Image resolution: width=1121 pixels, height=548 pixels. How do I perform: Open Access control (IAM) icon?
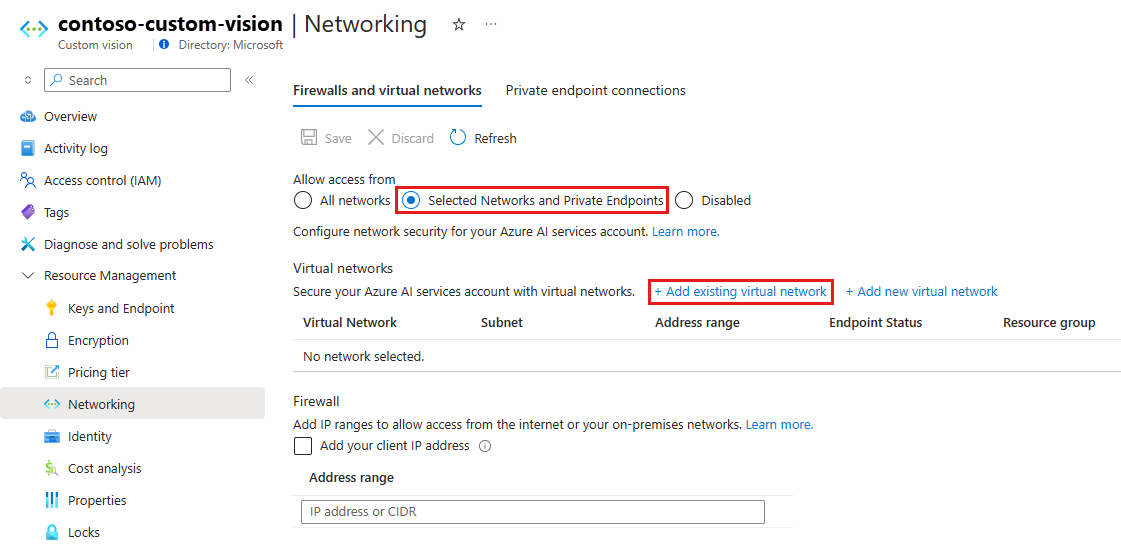click(28, 181)
